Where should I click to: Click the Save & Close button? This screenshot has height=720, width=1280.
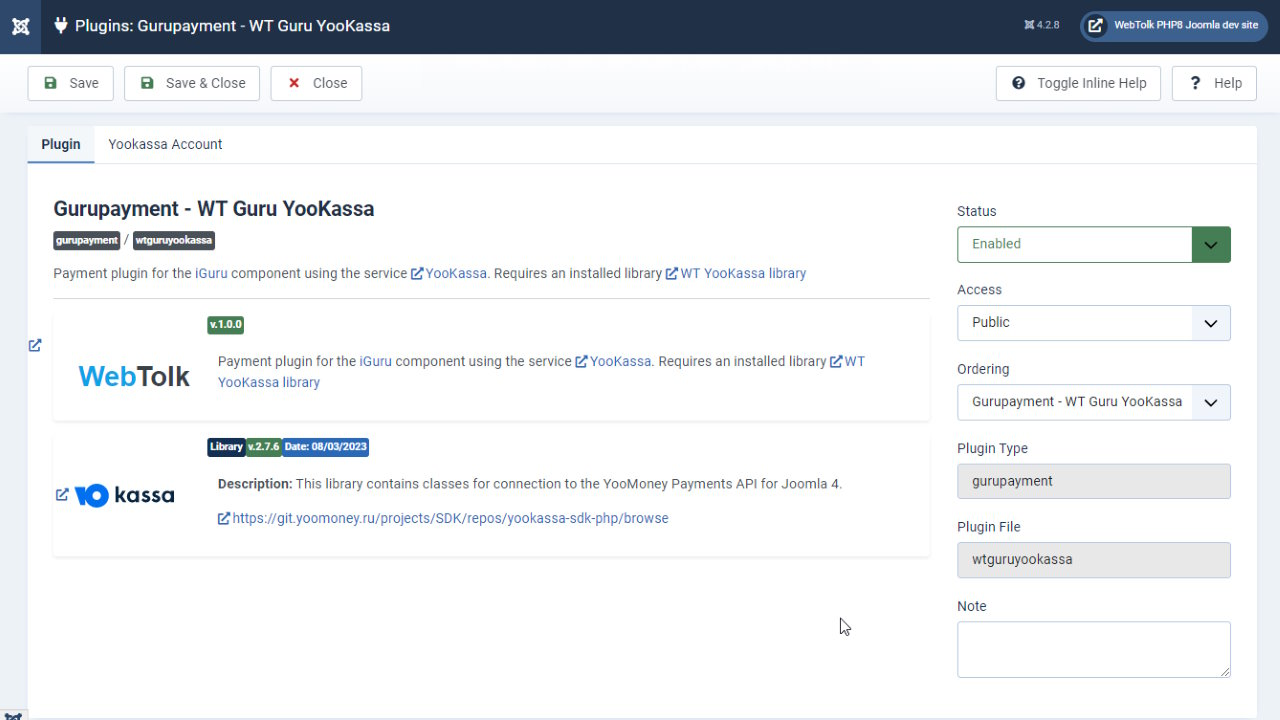pyautogui.click(x=191, y=83)
